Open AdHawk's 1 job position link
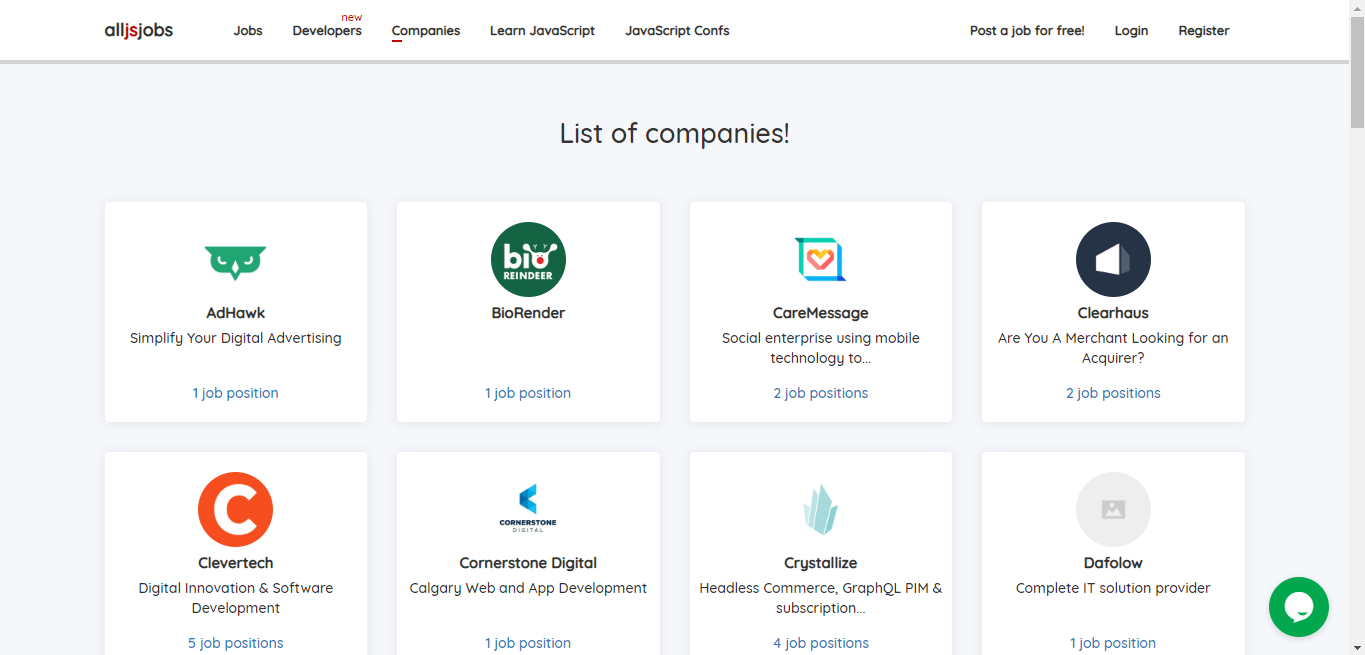 [235, 392]
